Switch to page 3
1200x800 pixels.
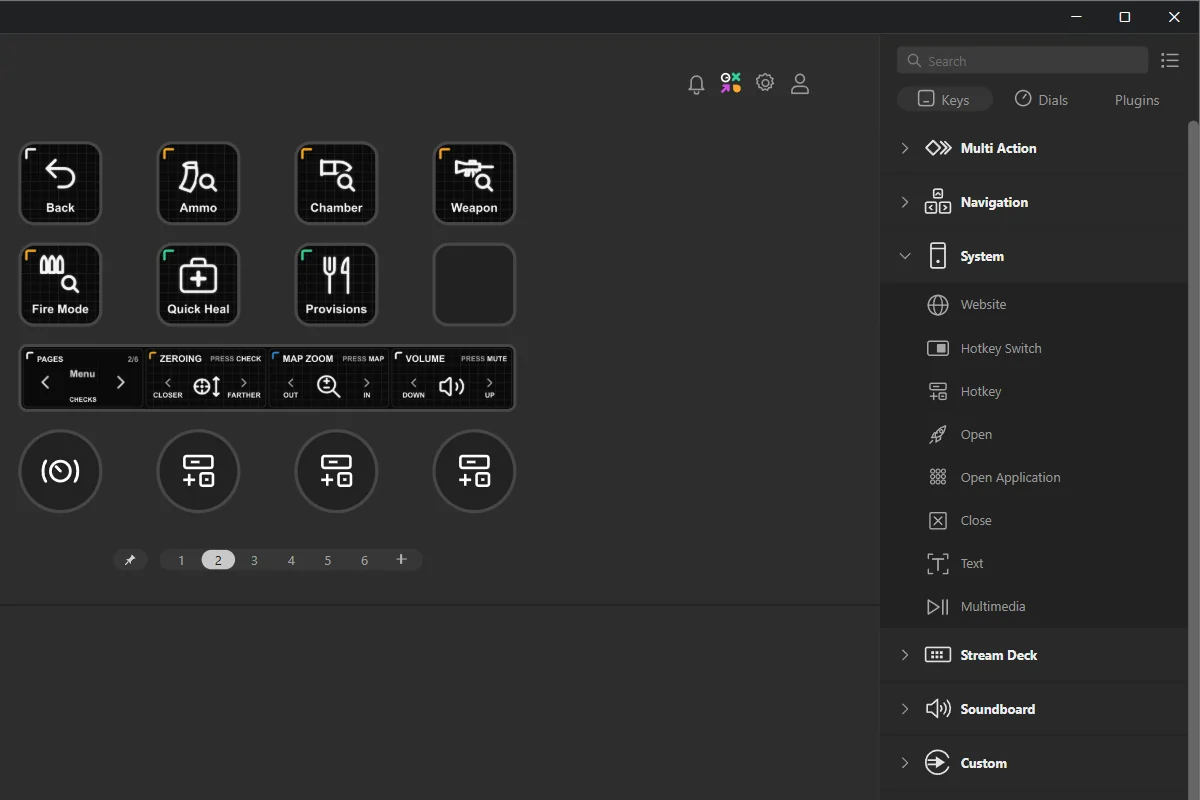point(254,560)
